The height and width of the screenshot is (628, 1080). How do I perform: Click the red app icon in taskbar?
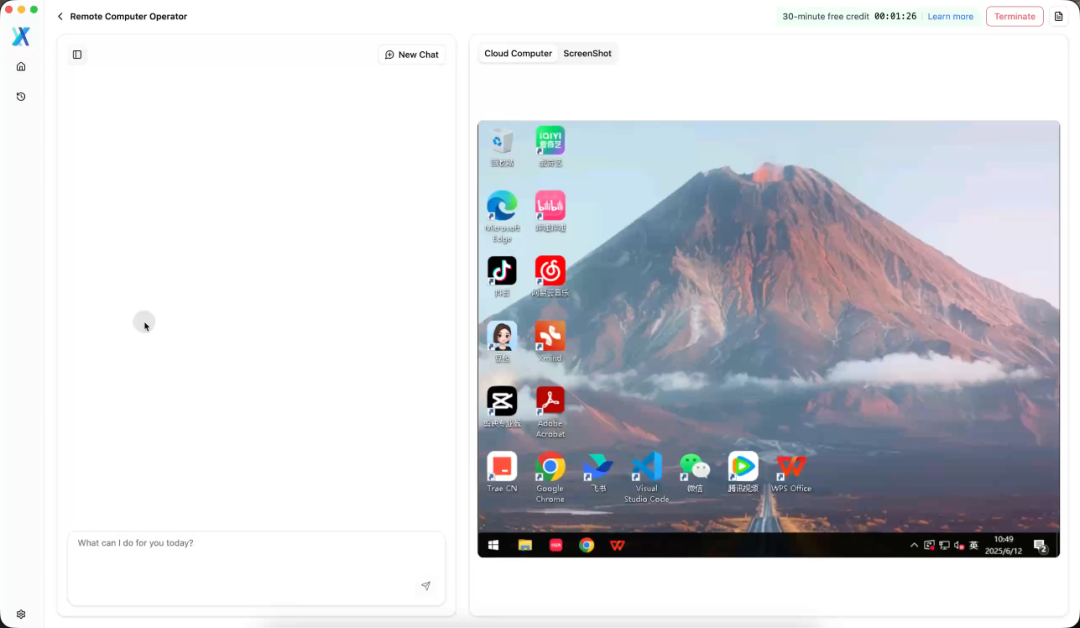pos(556,545)
